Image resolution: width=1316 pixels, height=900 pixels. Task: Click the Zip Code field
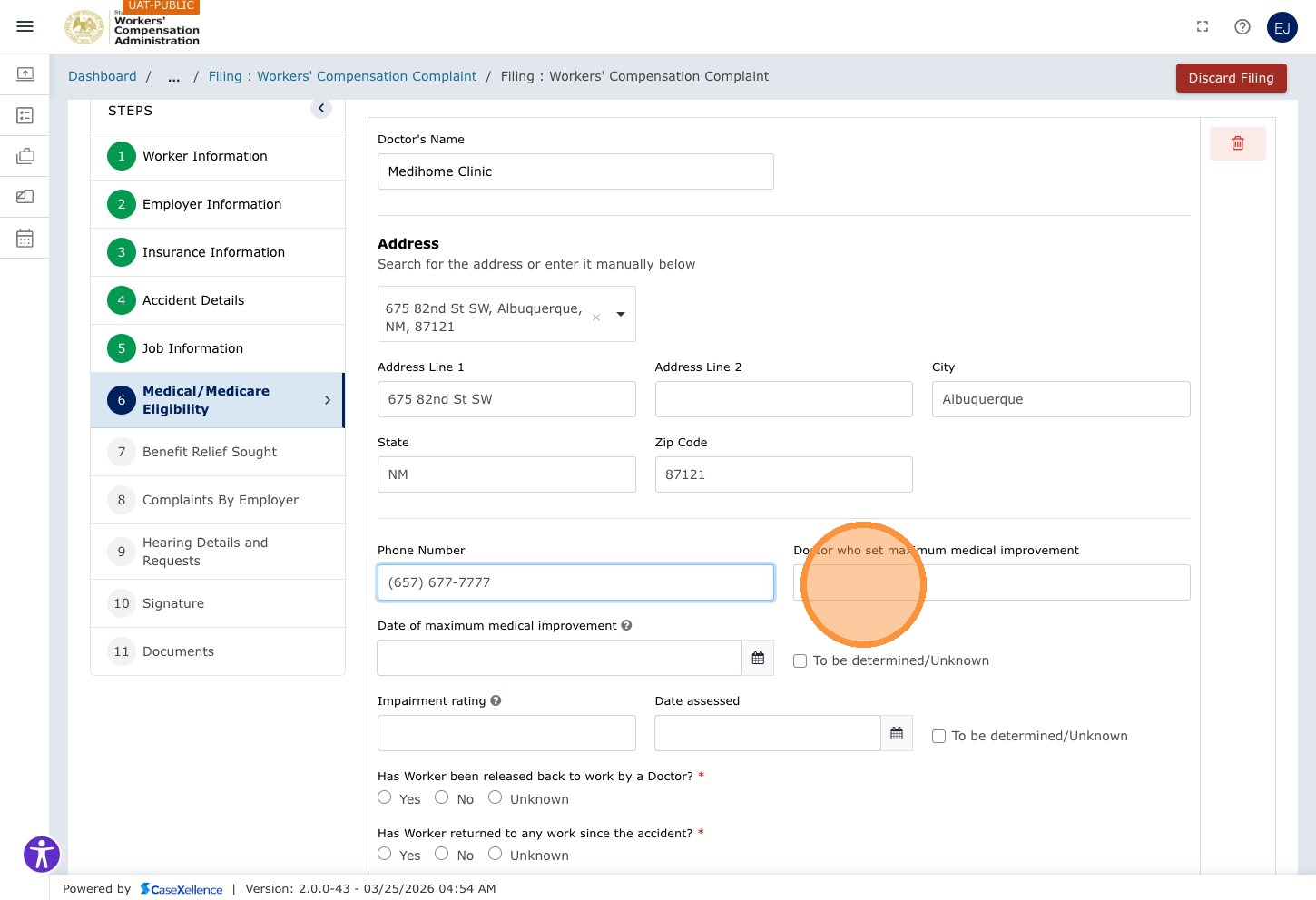coord(784,474)
